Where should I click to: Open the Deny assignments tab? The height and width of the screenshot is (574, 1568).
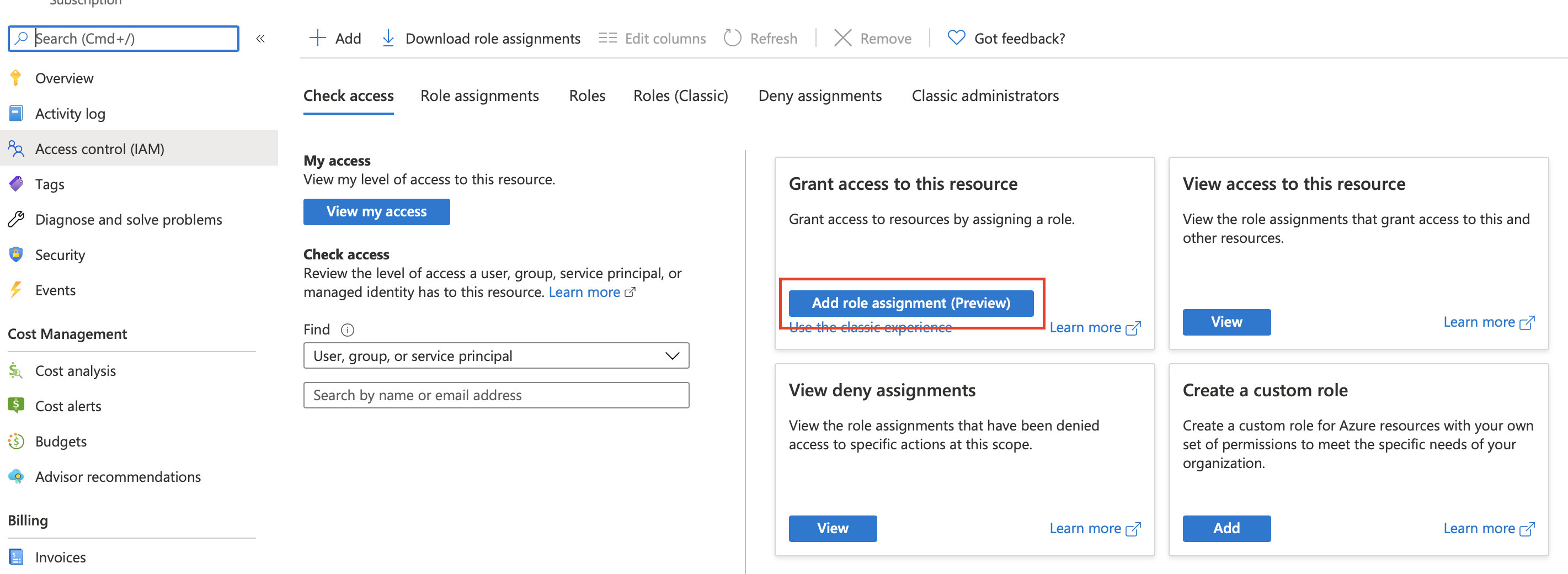click(820, 95)
